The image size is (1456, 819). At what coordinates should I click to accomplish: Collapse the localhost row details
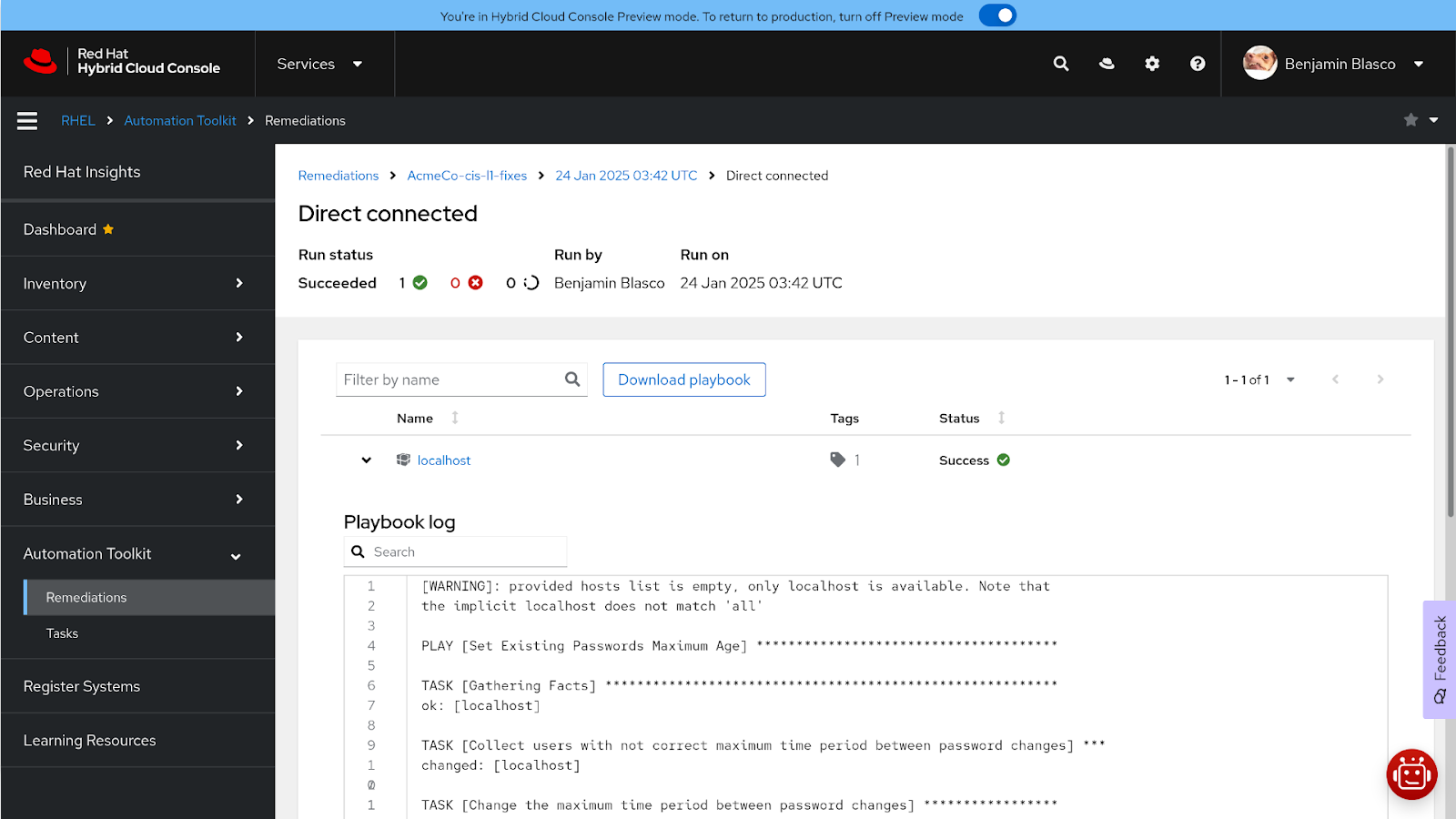pyautogui.click(x=366, y=460)
